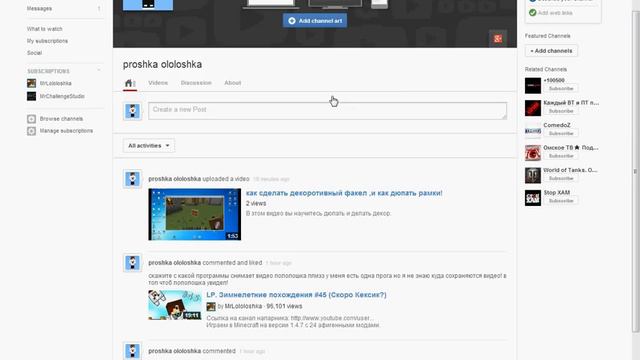The width and height of the screenshot is (640, 360).
Task: Click MrChallengeStudio subscription avatar icon
Action: coord(31,96)
